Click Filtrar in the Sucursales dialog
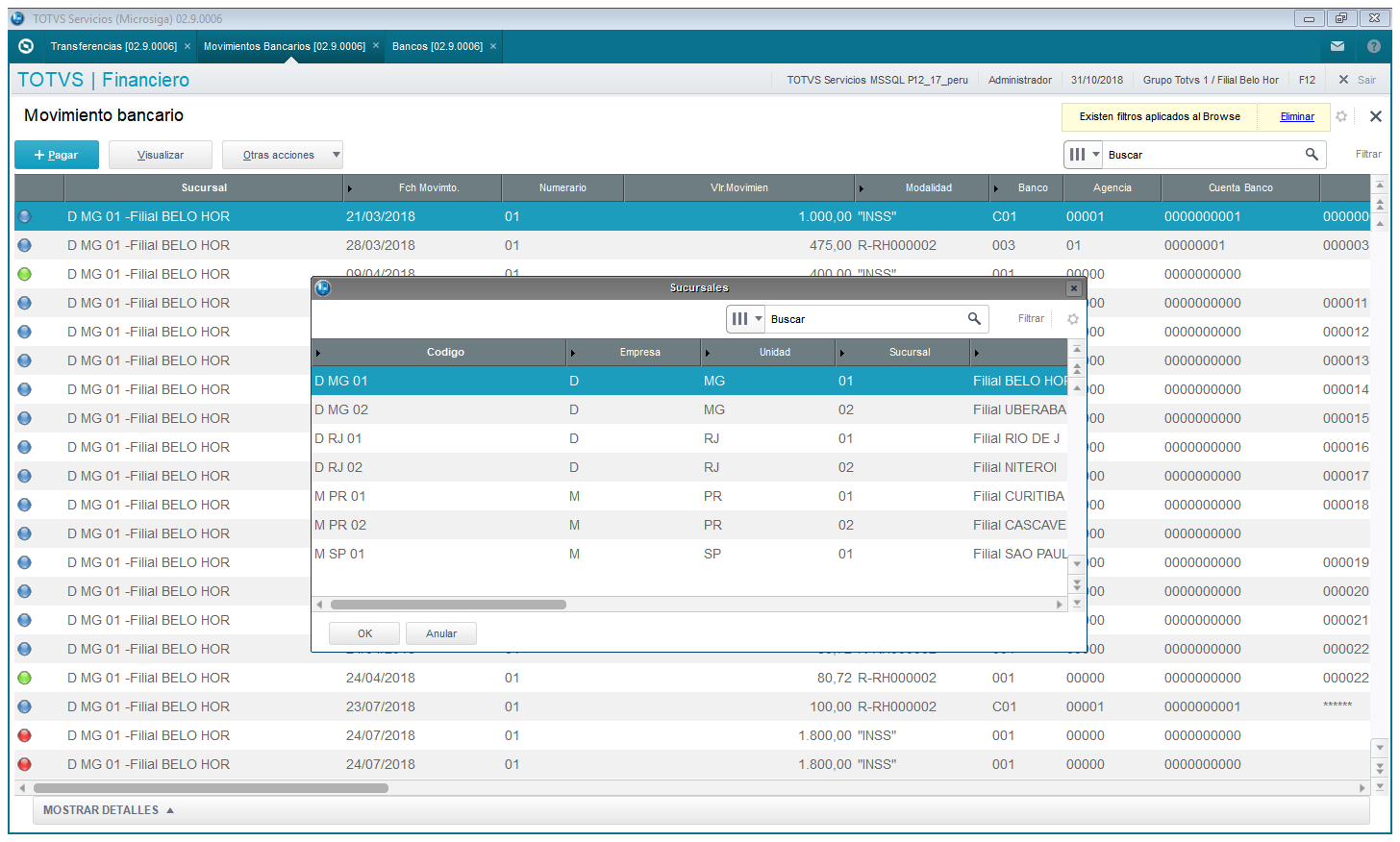This screenshot has width=1400, height=842. 1031,318
